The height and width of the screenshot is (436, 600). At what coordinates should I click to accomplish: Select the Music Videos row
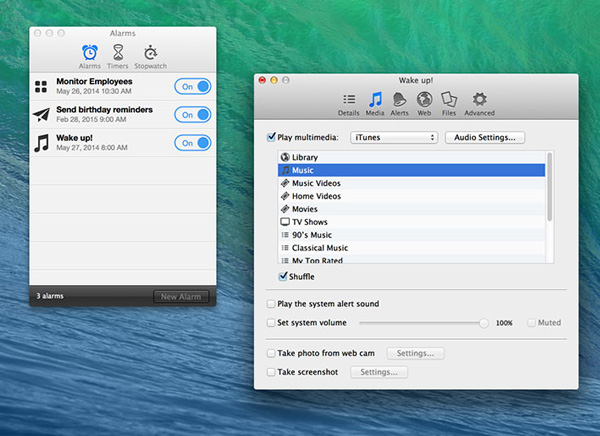tap(411, 183)
